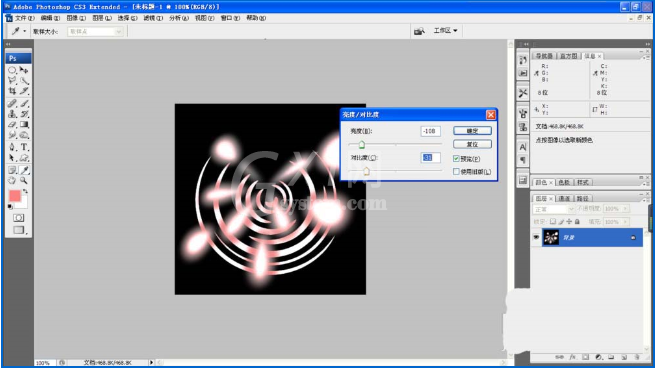Image resolution: width=655 pixels, height=369 pixels.
Task: Select the Clone Stamp tool
Action: pyautogui.click(x=12, y=114)
